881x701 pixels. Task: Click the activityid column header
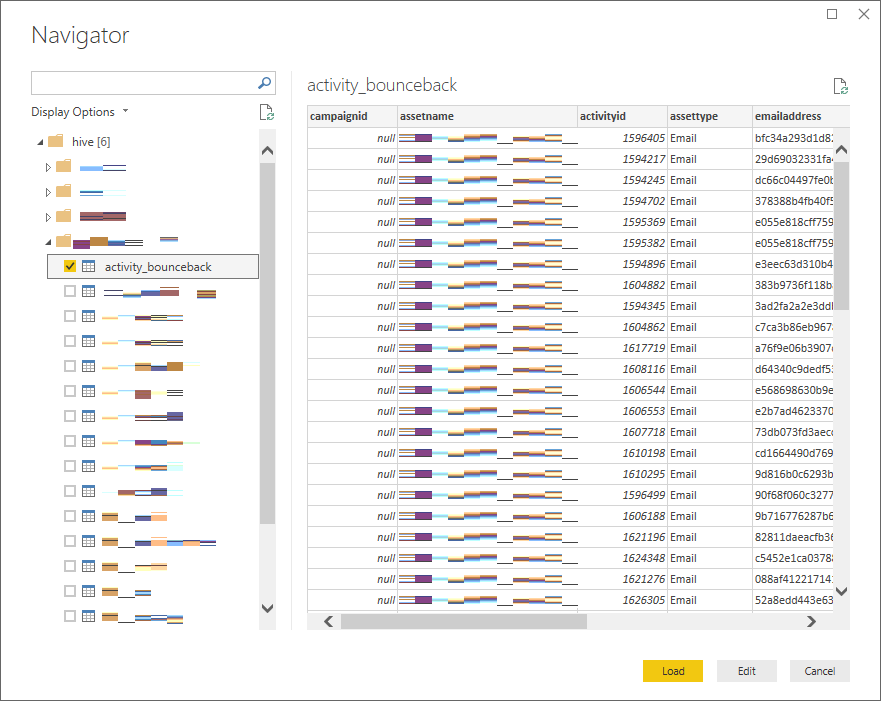point(622,116)
